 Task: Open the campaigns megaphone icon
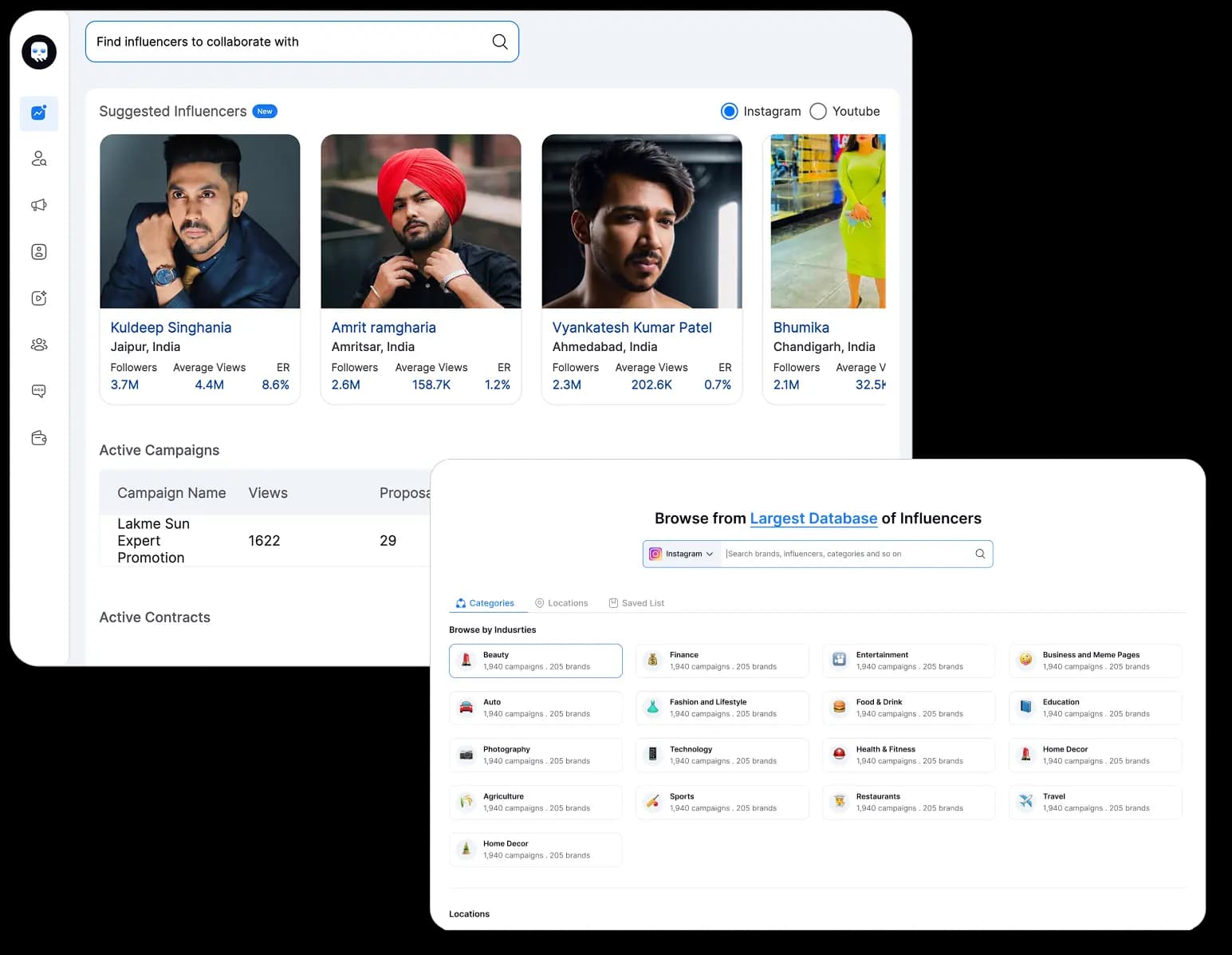[38, 205]
